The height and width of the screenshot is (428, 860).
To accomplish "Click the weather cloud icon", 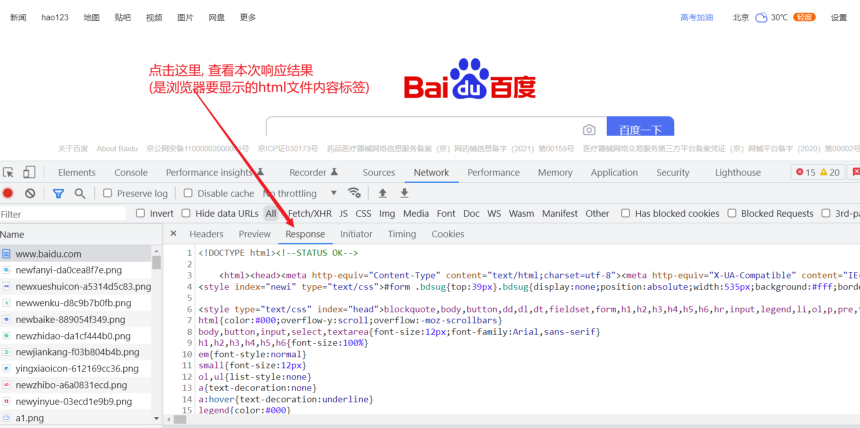I will (x=761, y=18).
